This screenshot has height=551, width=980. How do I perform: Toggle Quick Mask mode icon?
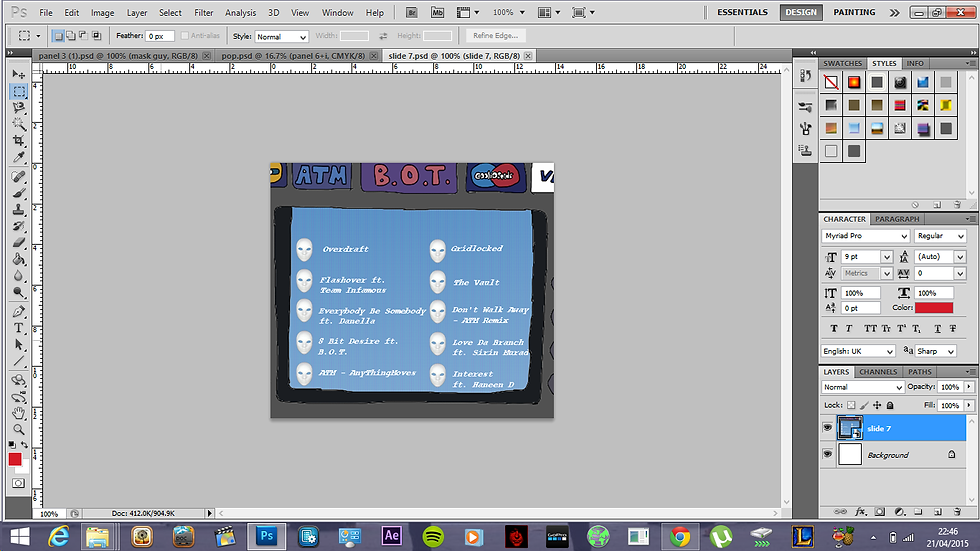coord(19,483)
